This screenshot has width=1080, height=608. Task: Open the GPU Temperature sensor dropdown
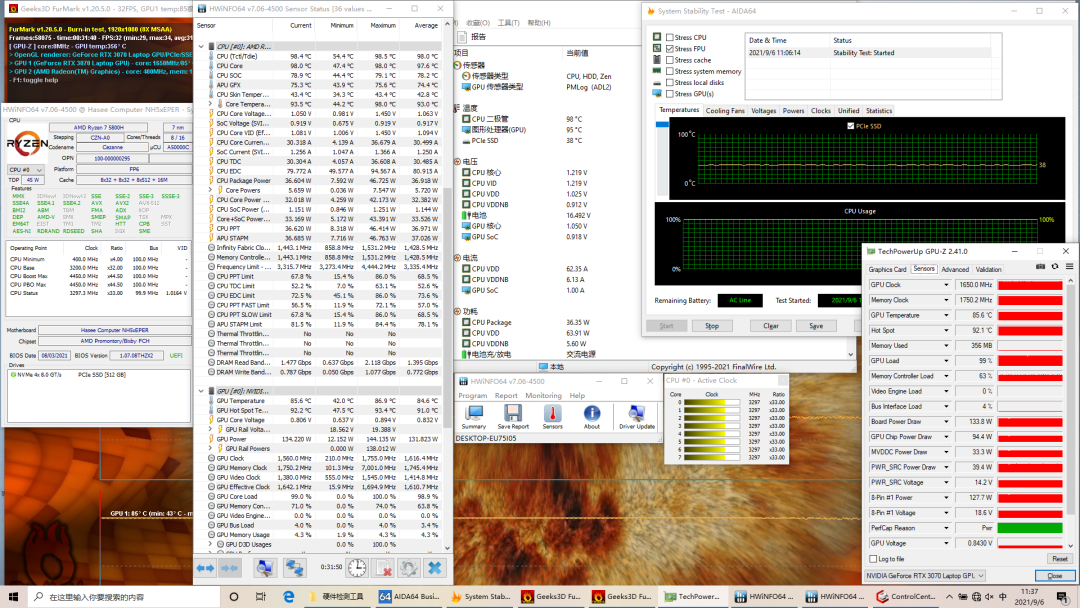tap(947, 315)
